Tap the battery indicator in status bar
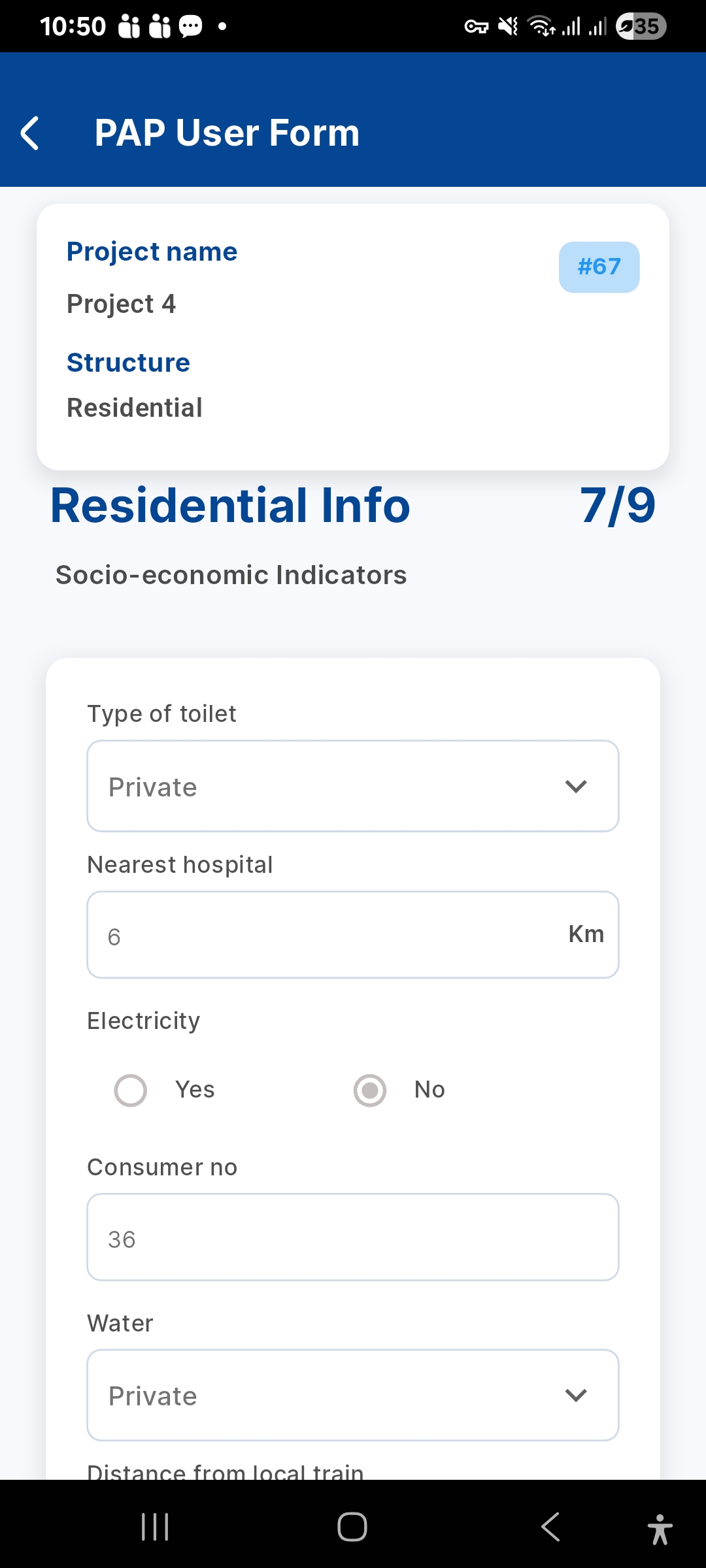This screenshot has width=706, height=1568. pos(641,26)
